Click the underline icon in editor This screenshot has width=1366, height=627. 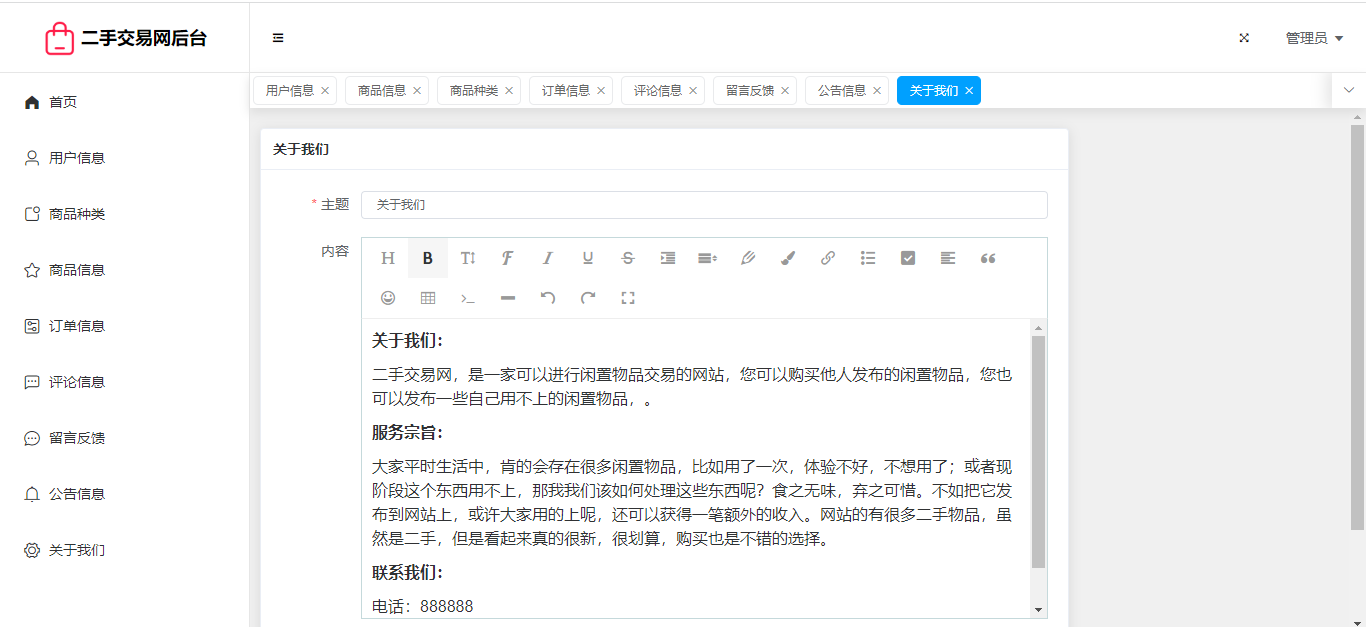point(588,258)
